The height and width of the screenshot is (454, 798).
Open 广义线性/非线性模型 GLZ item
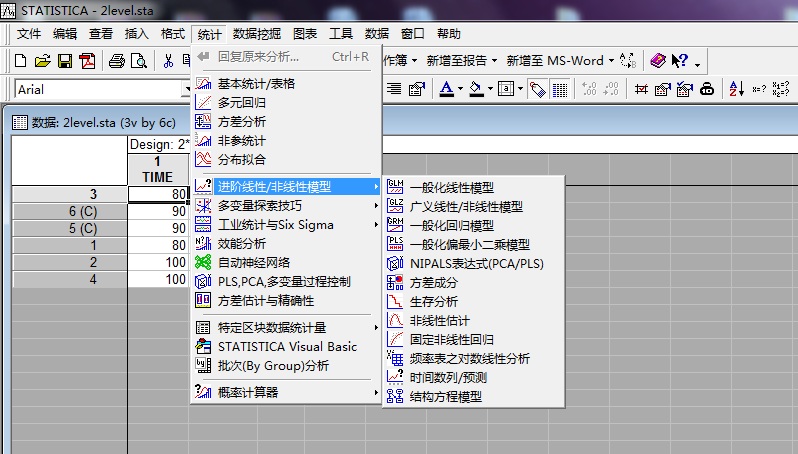(x=473, y=206)
